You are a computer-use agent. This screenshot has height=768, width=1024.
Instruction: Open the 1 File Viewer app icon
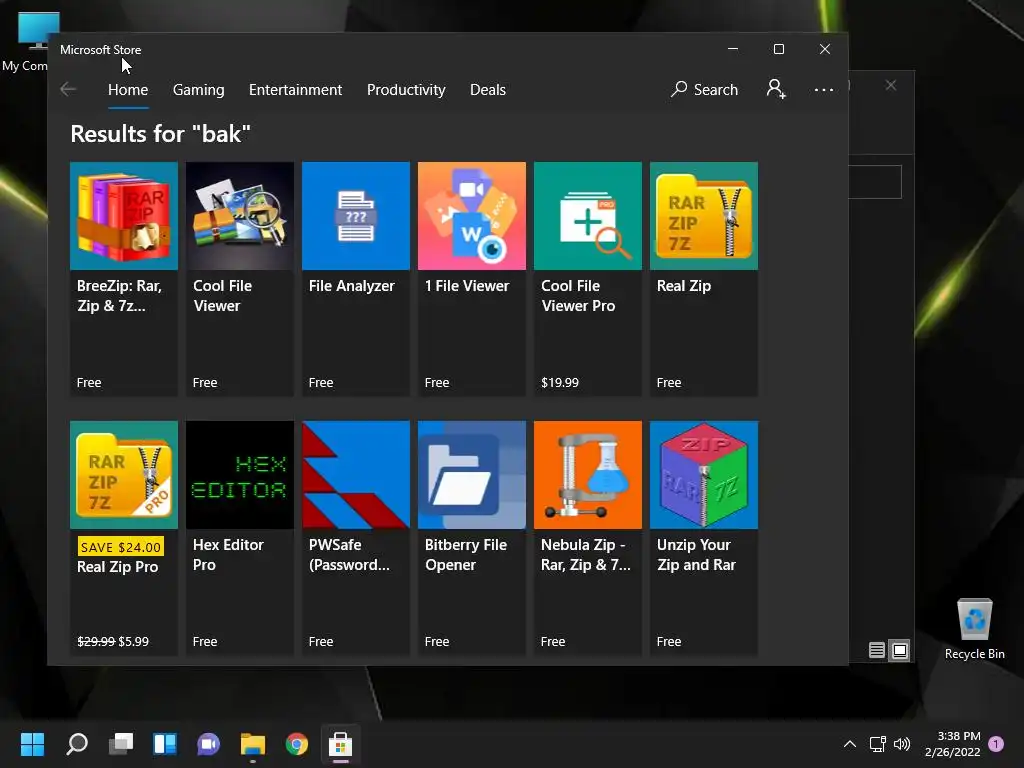[x=472, y=216]
